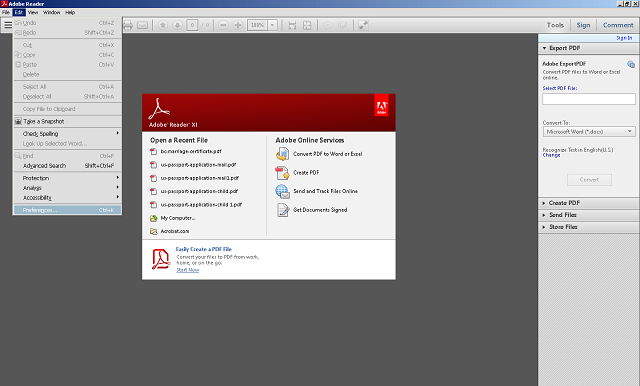Click the zoom in plus icon

click(238, 25)
